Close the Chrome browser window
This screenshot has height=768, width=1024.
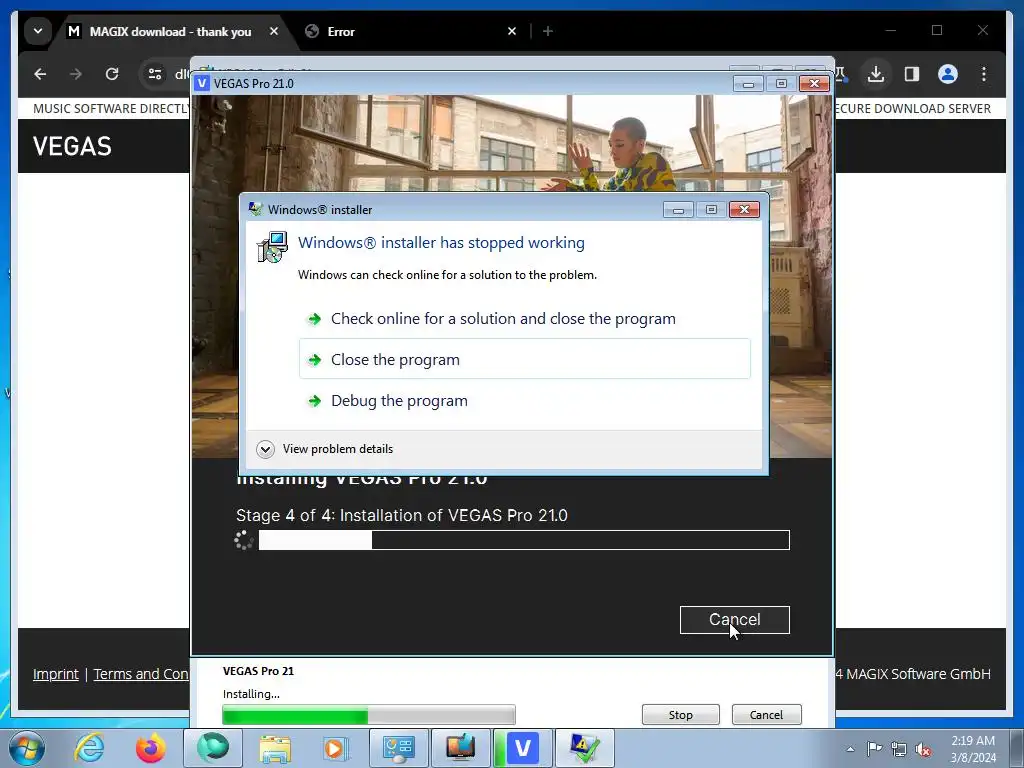982,30
